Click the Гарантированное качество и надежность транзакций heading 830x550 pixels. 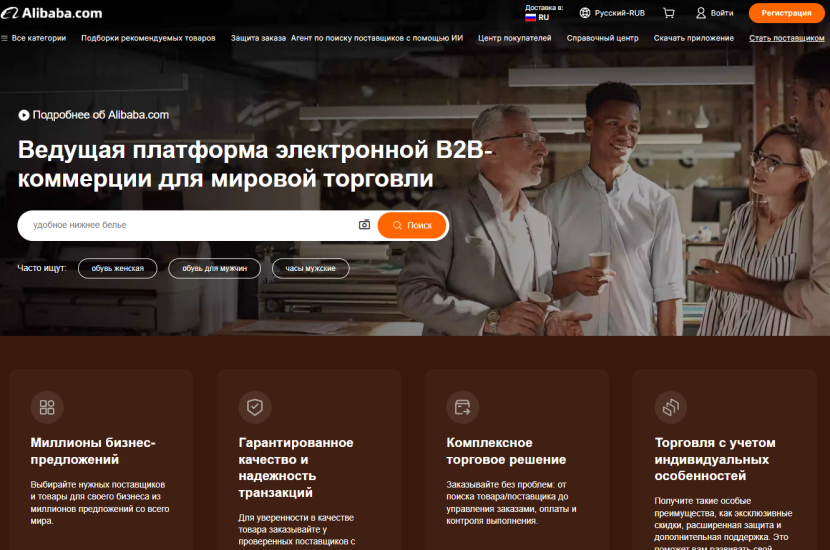point(296,467)
